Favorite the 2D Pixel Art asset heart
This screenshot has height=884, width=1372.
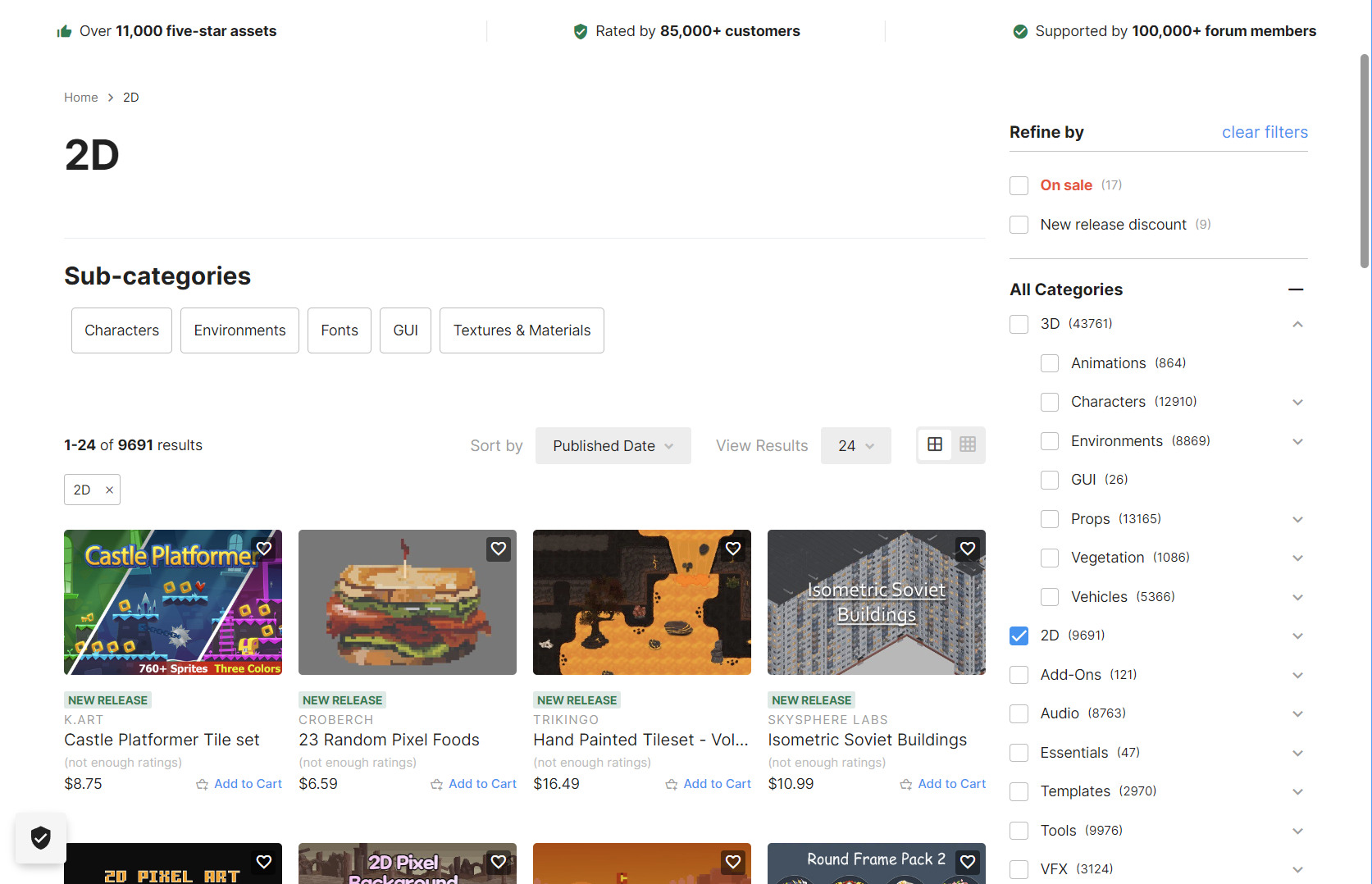click(x=264, y=862)
